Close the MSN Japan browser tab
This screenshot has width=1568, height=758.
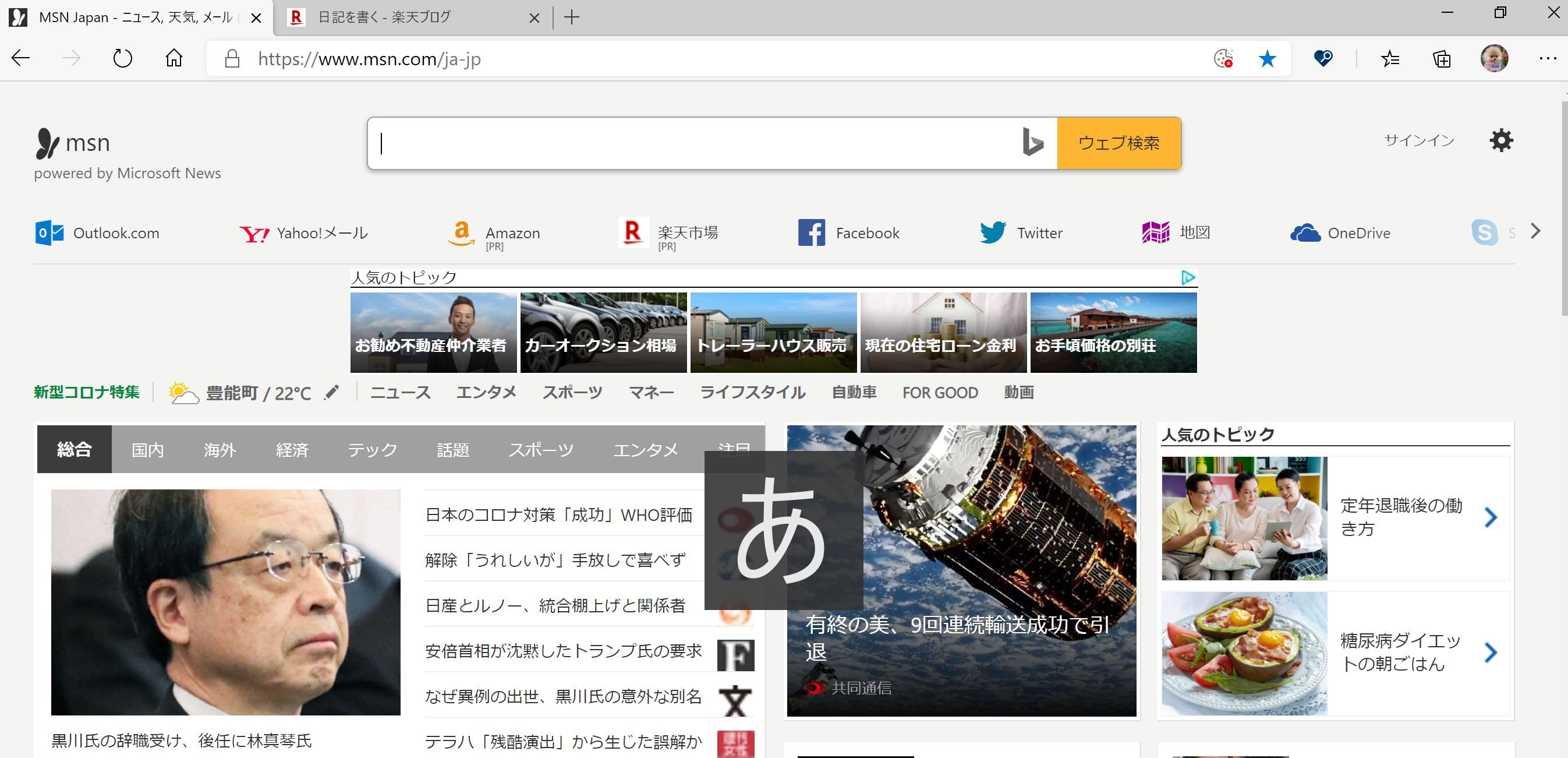256,17
